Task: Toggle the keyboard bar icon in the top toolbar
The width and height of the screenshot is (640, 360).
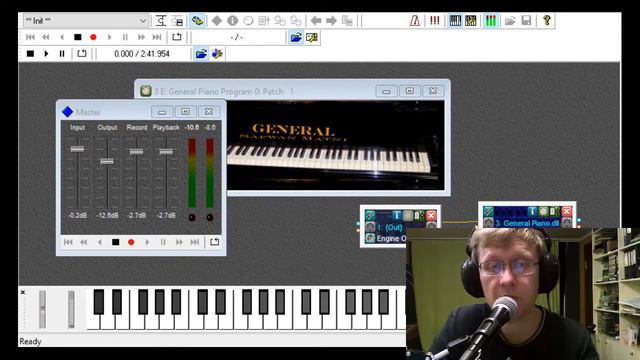Action: (455, 20)
